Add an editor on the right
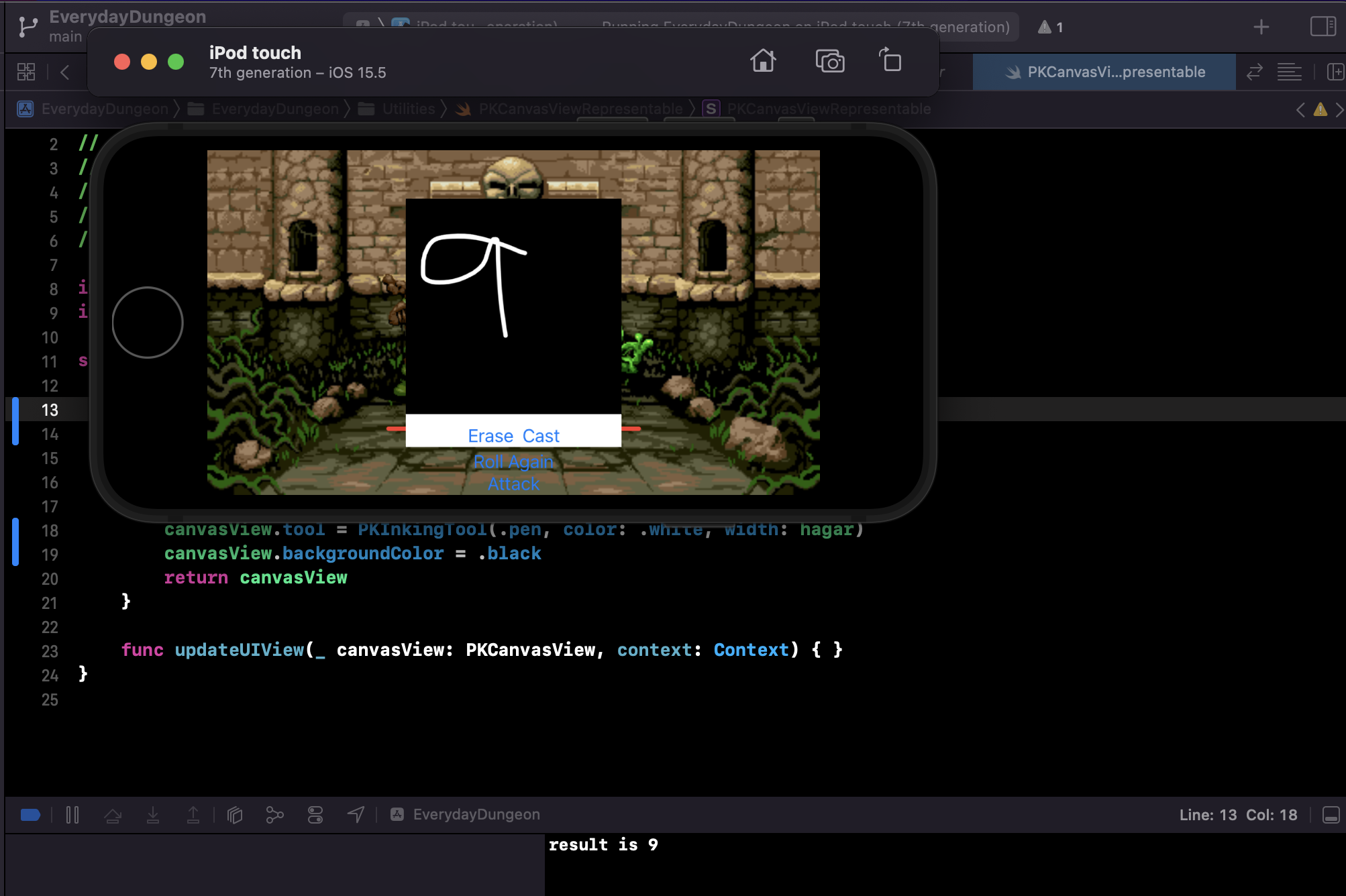The image size is (1346, 896). [x=1335, y=72]
